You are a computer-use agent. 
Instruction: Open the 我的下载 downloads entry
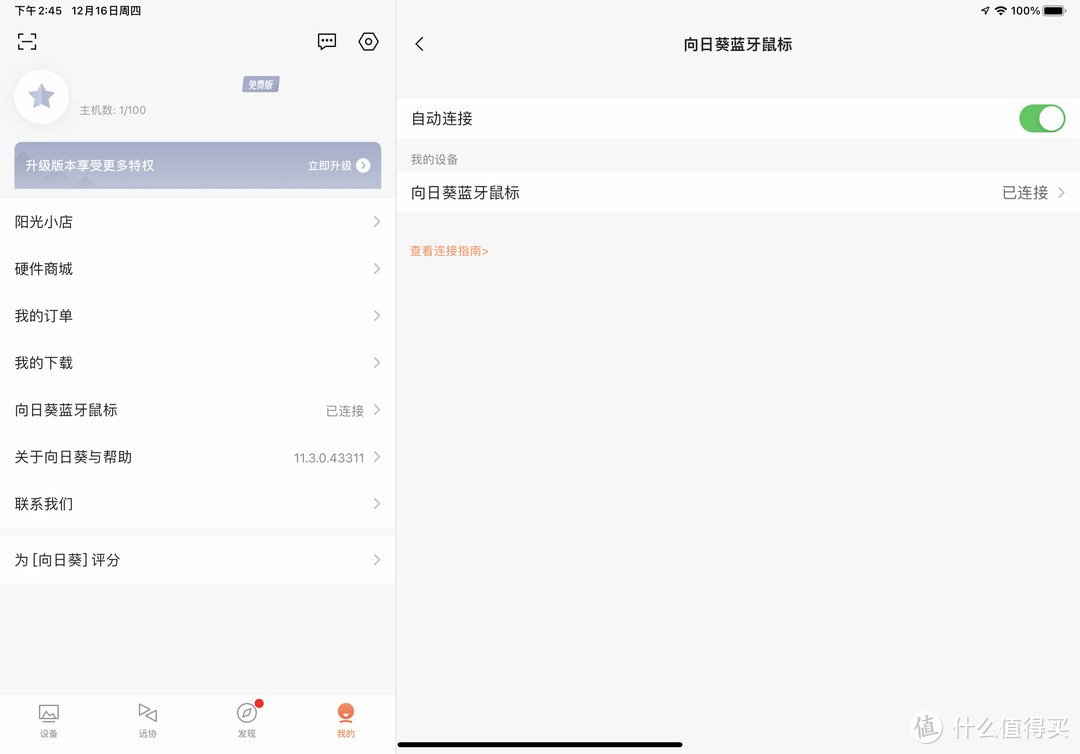click(197, 362)
